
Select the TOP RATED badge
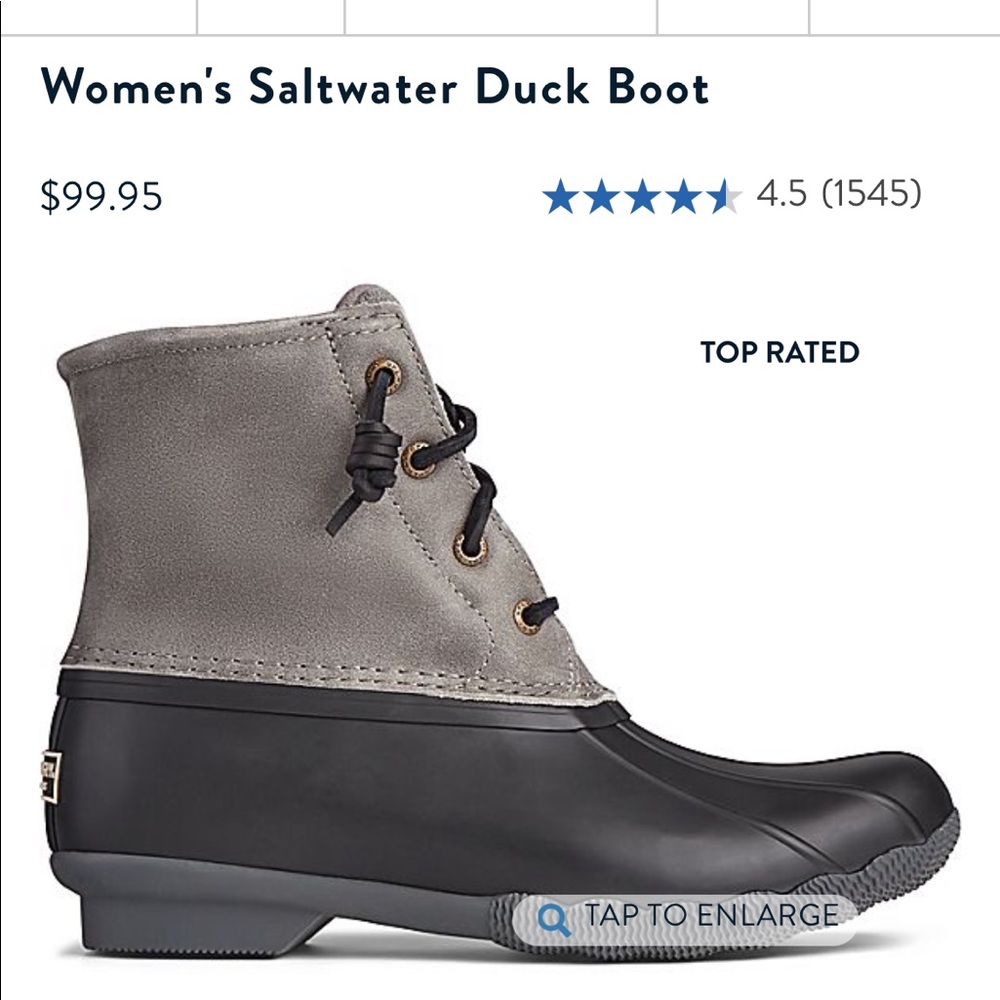(778, 352)
